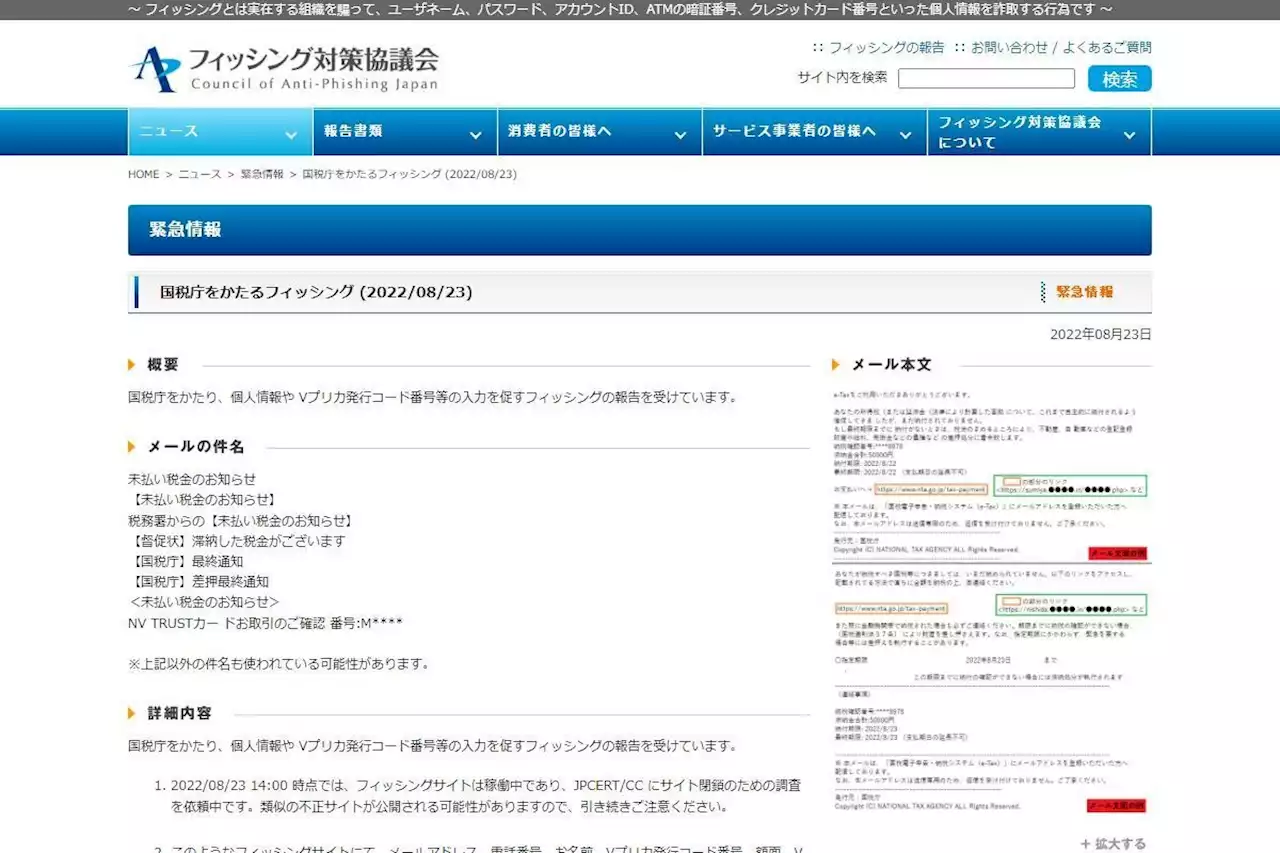This screenshot has width=1280, height=853.
Task: Click the メールの件名 section heading
Action: point(196,447)
